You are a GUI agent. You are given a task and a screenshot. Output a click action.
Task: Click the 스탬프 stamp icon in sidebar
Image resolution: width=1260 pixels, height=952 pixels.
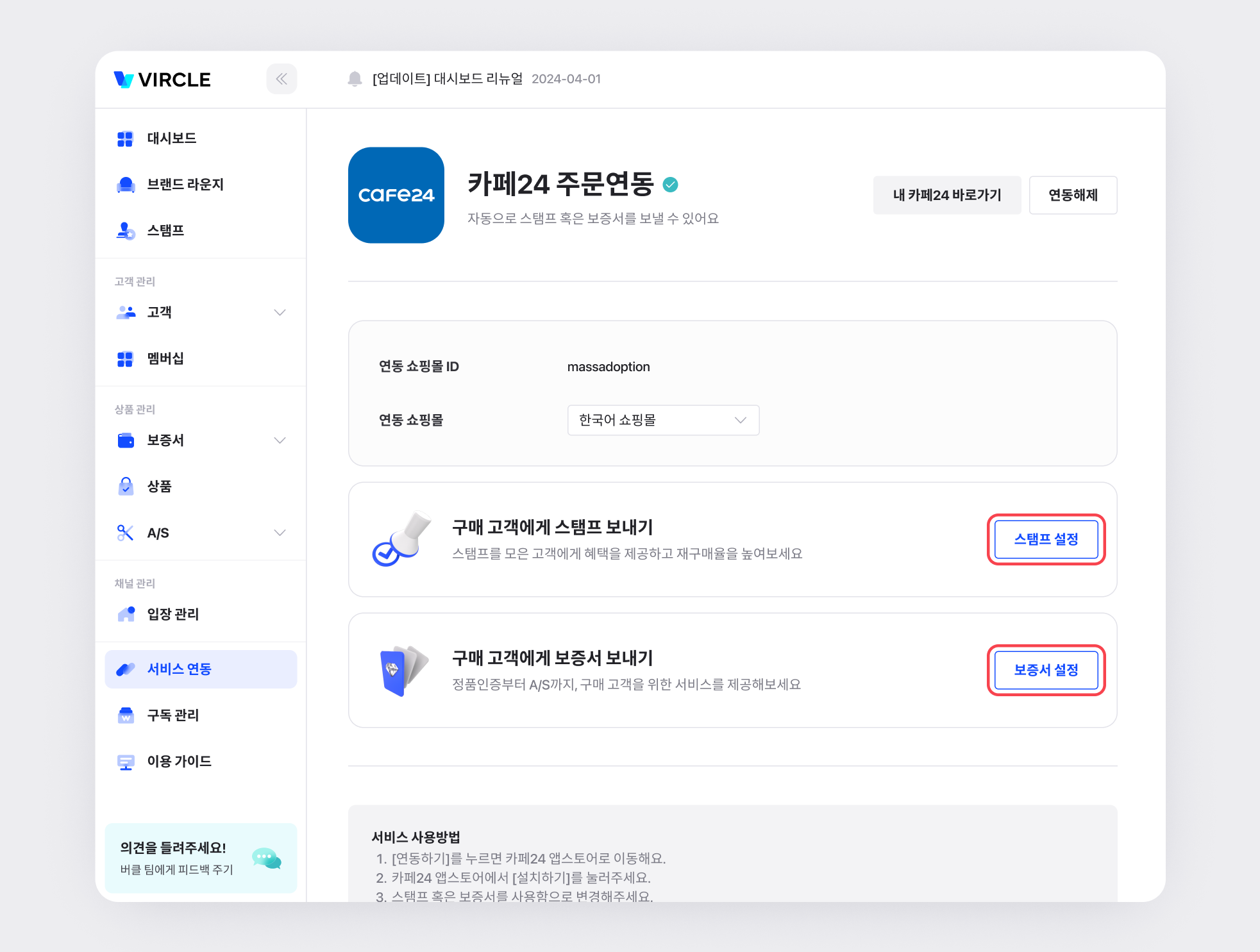(x=126, y=231)
